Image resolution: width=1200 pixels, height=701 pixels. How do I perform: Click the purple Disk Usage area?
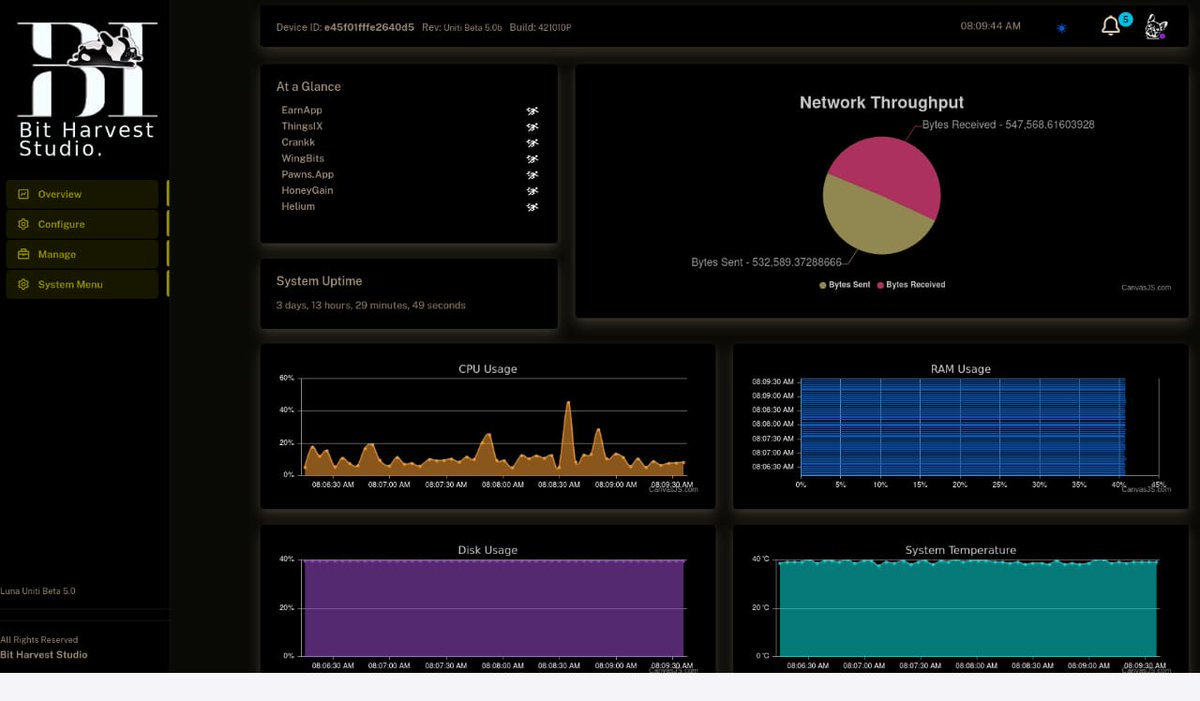[x=494, y=608]
